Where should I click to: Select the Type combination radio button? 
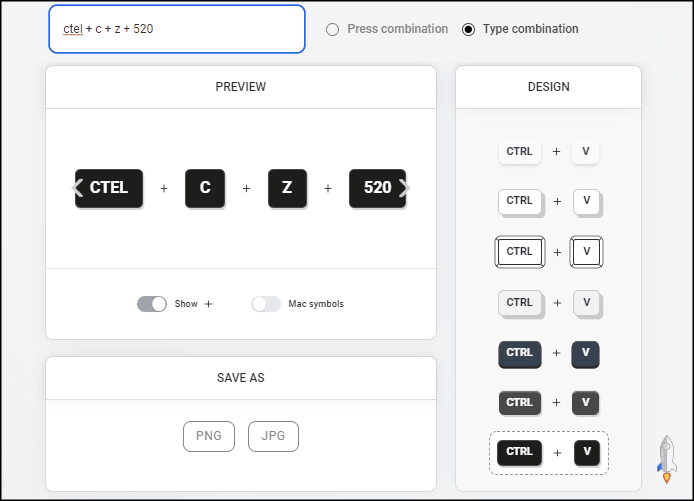(x=468, y=30)
